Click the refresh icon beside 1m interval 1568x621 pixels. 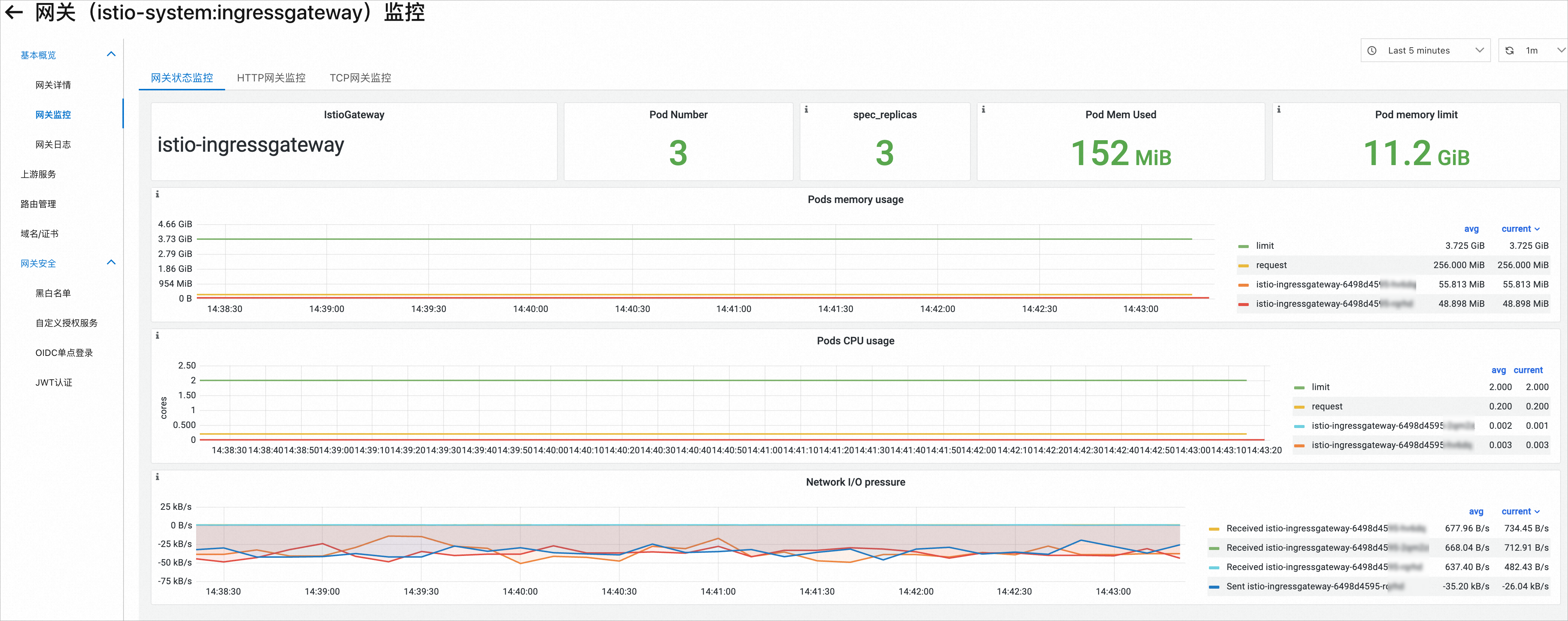coord(1509,51)
